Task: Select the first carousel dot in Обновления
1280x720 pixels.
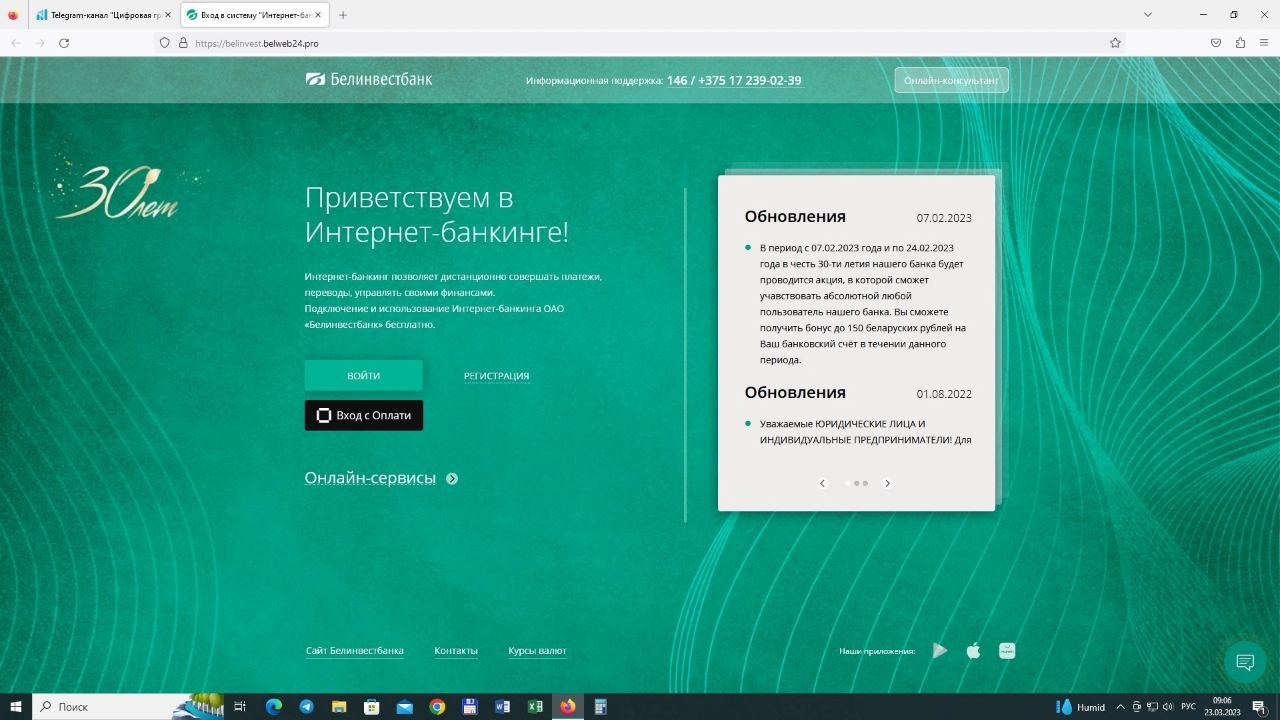Action: [x=848, y=483]
